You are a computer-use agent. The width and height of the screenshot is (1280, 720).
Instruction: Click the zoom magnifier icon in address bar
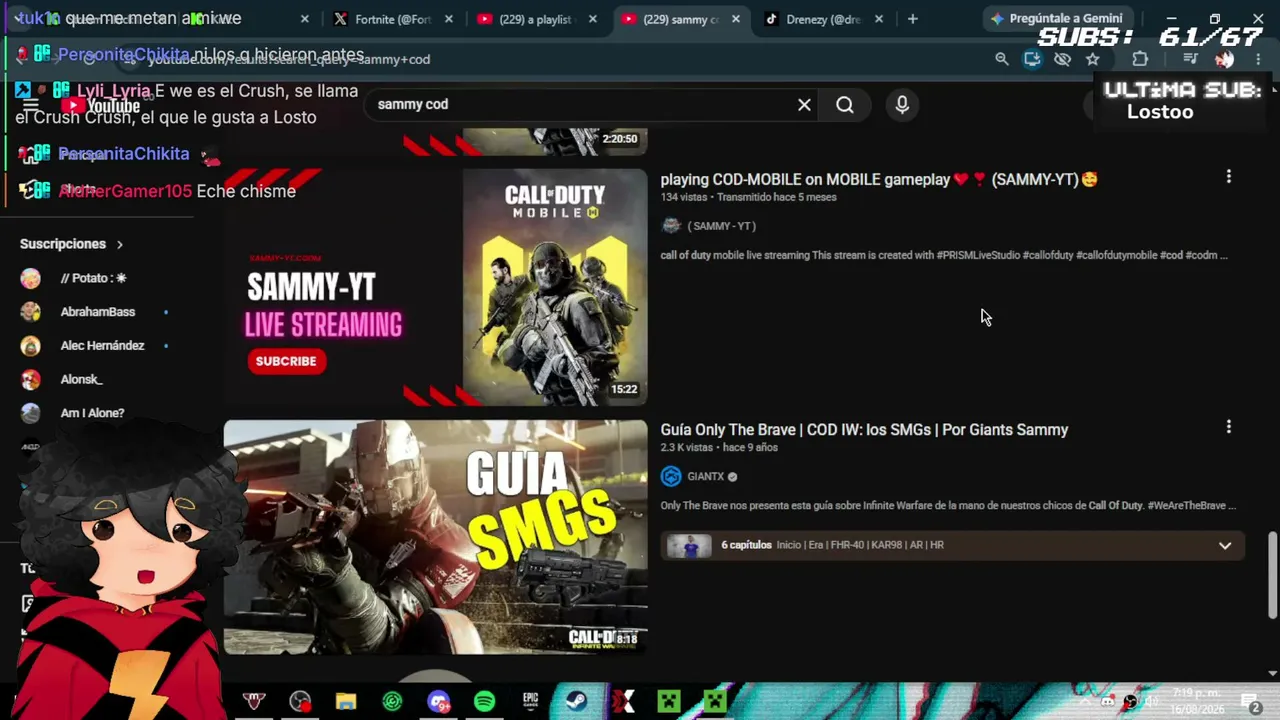click(x=1002, y=59)
